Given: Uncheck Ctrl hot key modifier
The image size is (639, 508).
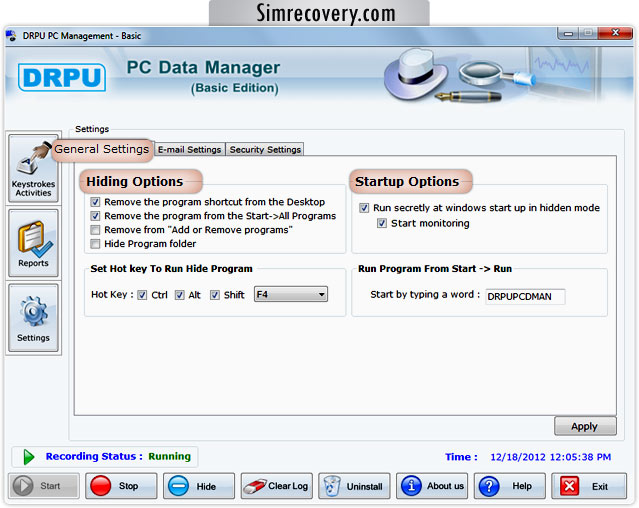Looking at the screenshot, I should (142, 295).
